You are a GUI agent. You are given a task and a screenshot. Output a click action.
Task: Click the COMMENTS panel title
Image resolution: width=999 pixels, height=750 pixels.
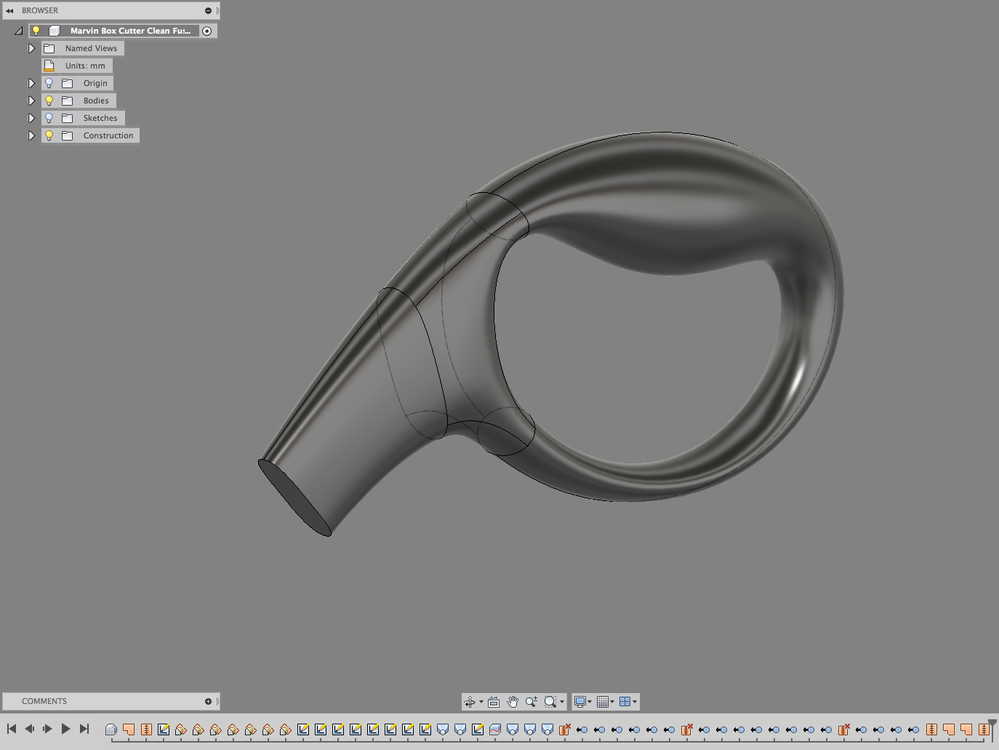44,701
